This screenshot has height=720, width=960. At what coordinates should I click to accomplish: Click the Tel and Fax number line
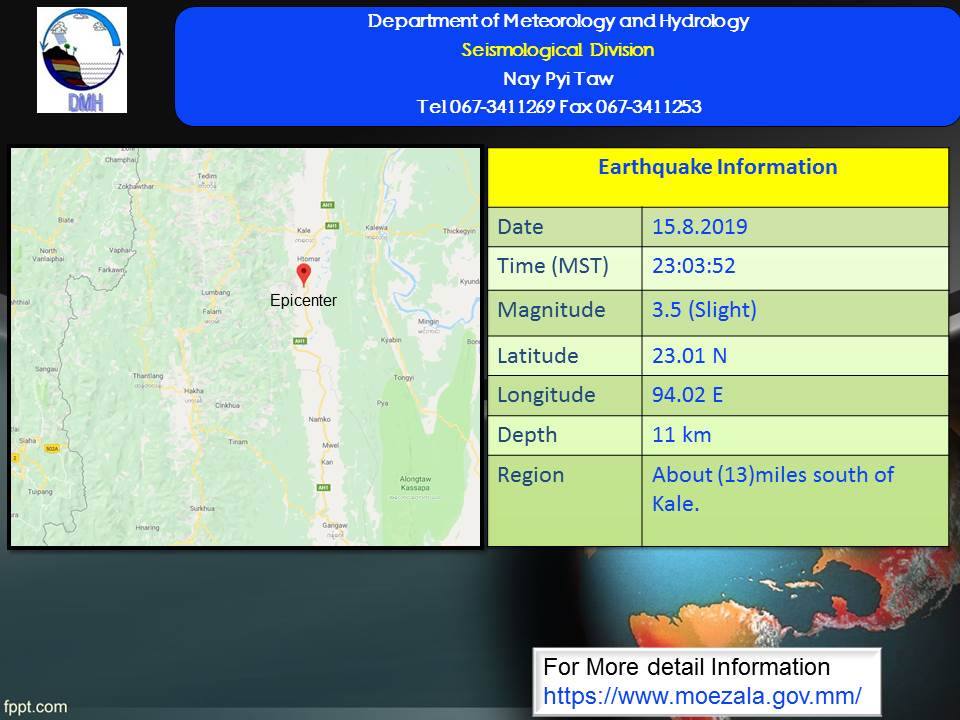559,107
